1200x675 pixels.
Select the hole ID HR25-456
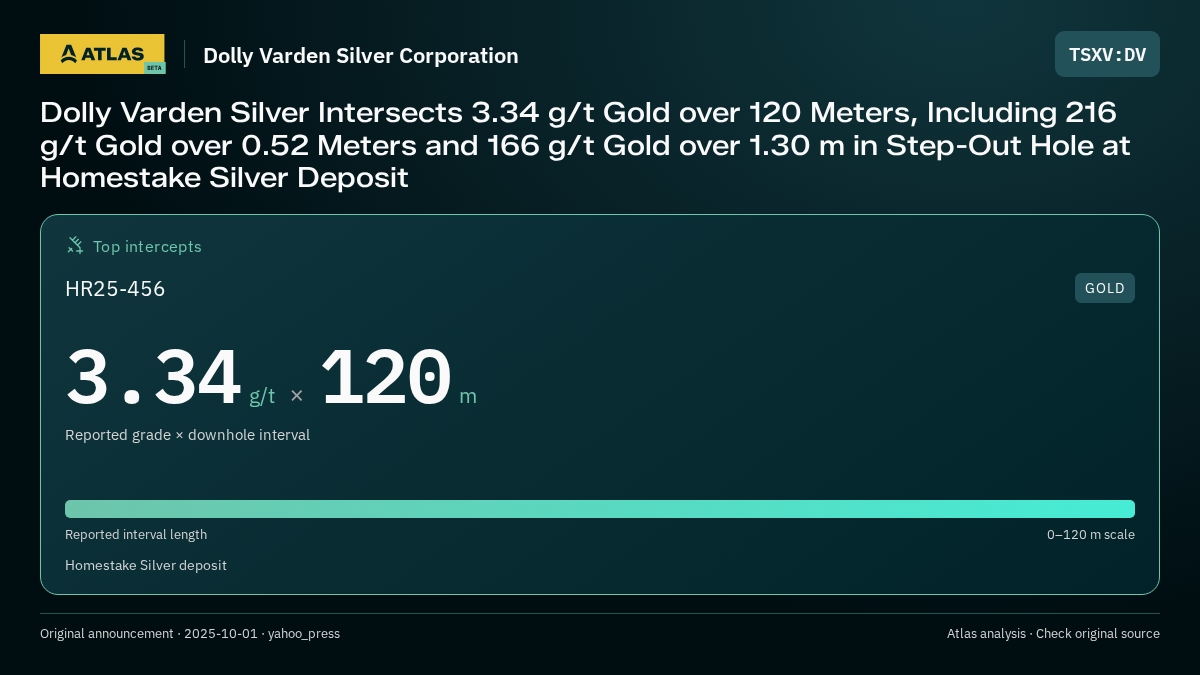(x=115, y=289)
